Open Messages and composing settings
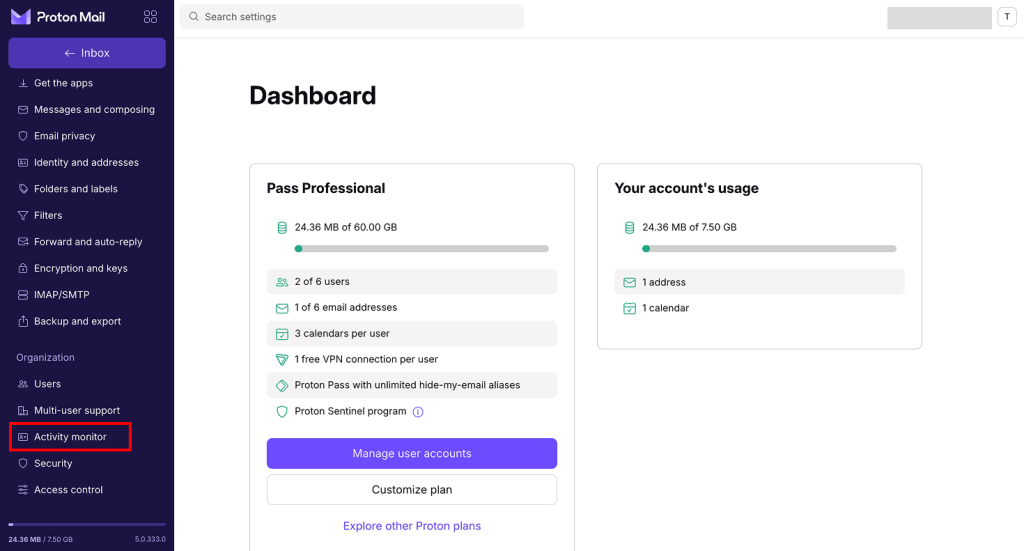 [94, 110]
